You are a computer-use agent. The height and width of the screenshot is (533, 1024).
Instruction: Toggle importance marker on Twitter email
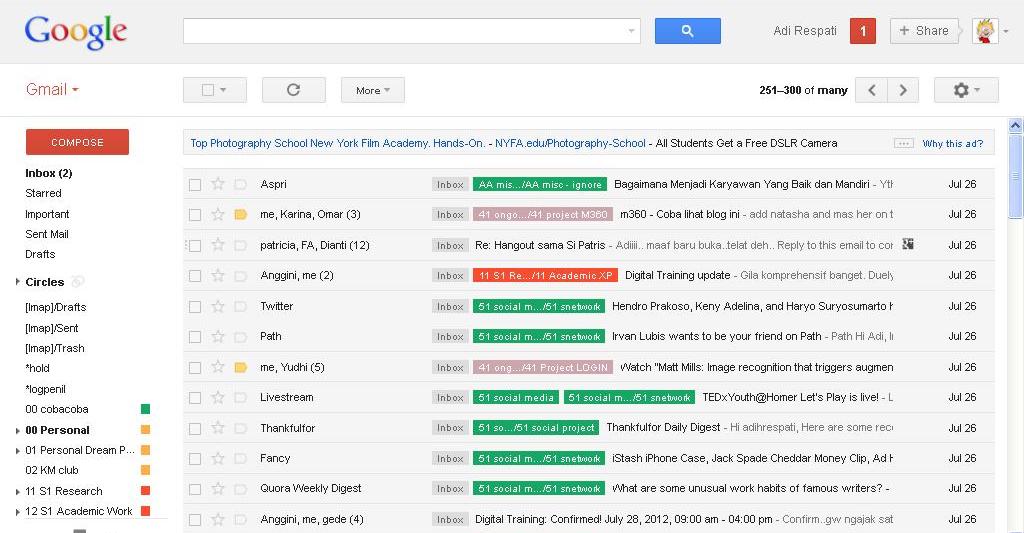240,306
